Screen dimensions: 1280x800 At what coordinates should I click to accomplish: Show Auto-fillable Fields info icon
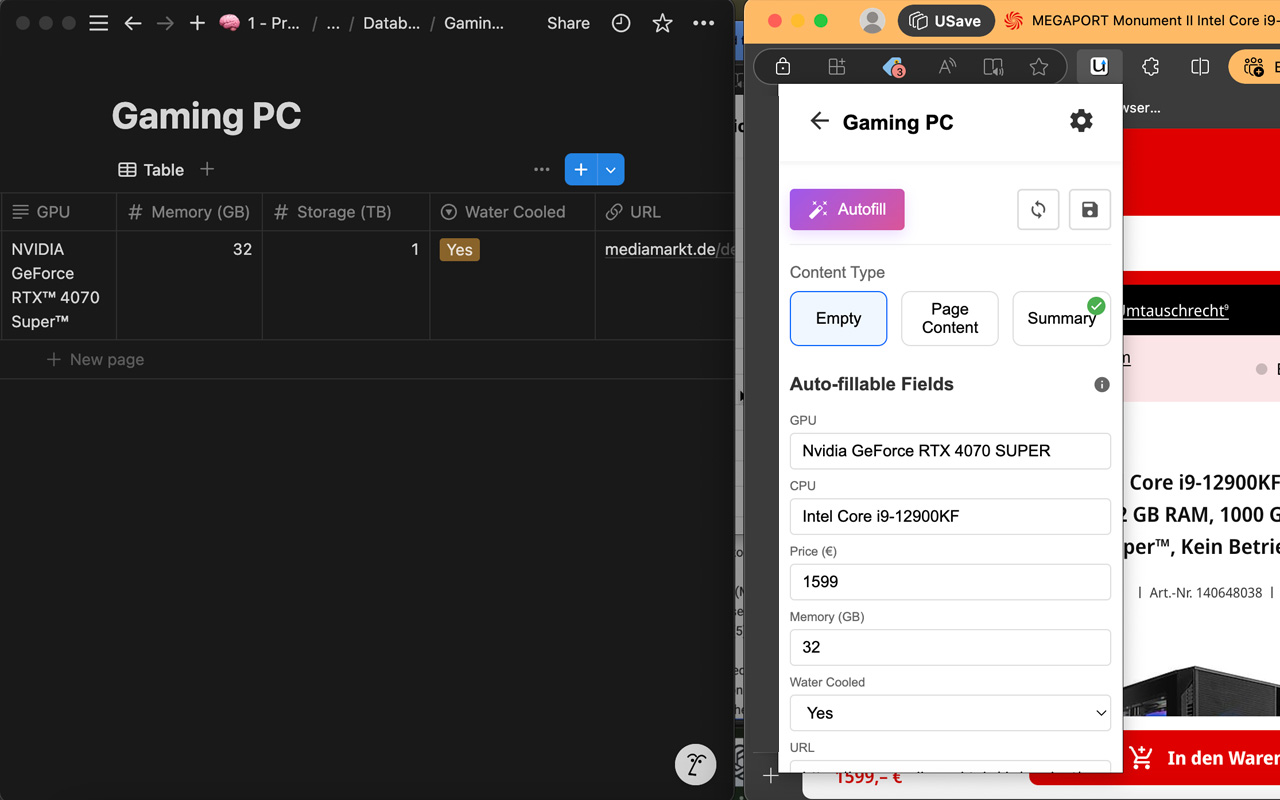pos(1102,385)
